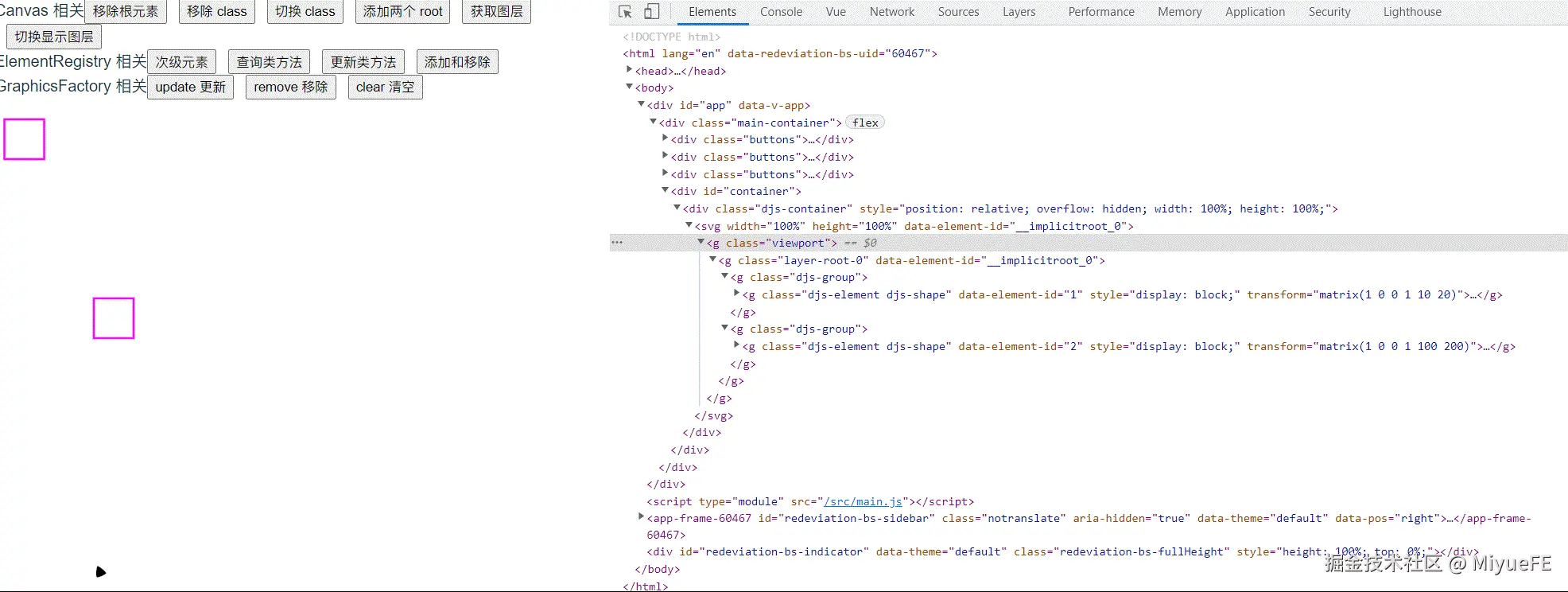Collapse the djs-container div node
This screenshot has width=1568, height=592.
677,208
